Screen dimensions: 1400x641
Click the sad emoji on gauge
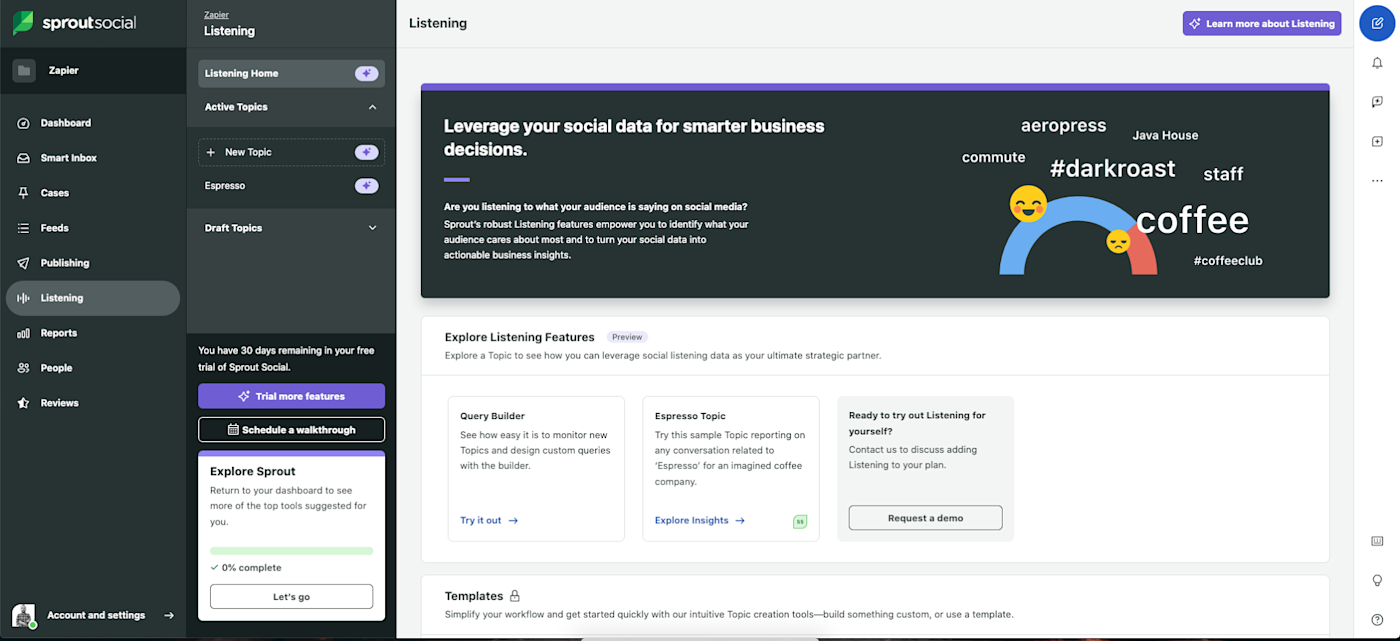click(1118, 241)
